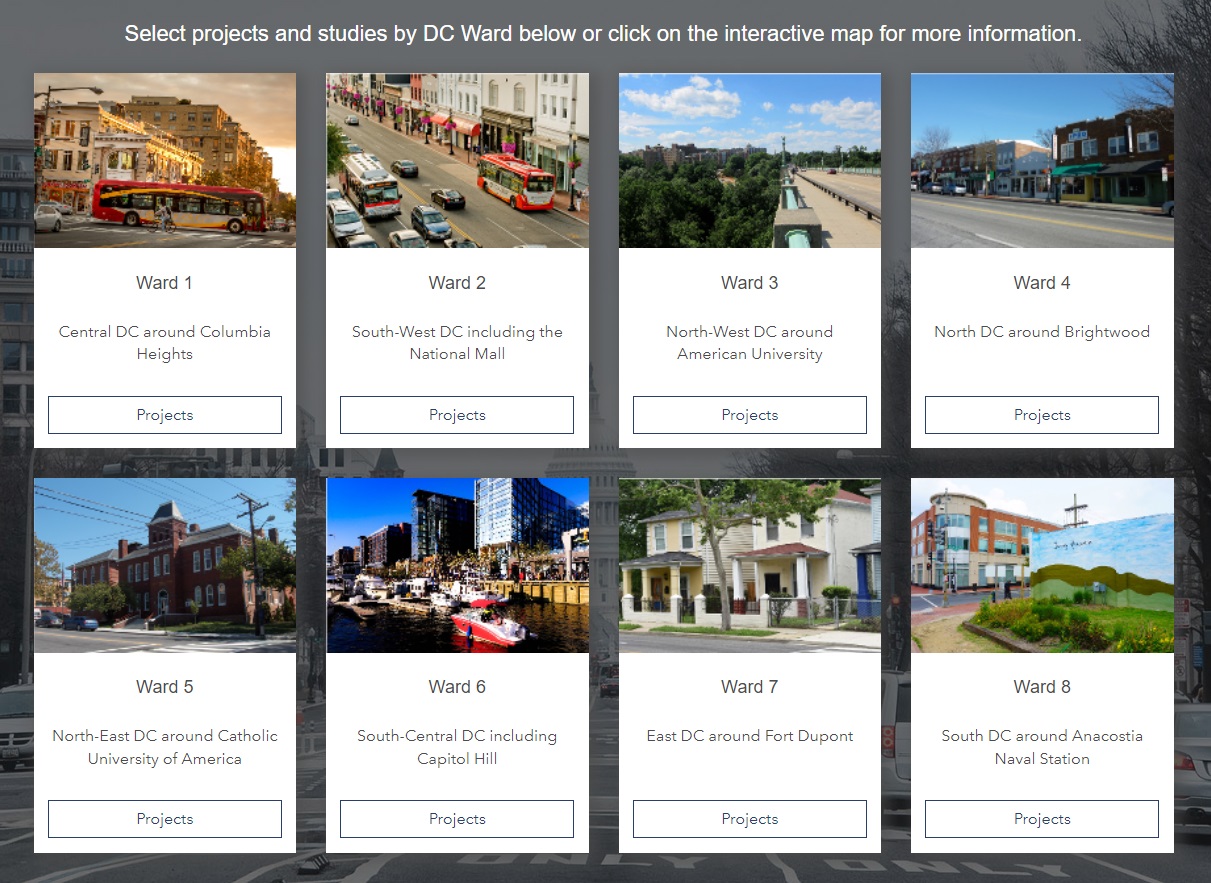
Task: Open the Ward 6 waterfront marina photo
Action: (456, 565)
